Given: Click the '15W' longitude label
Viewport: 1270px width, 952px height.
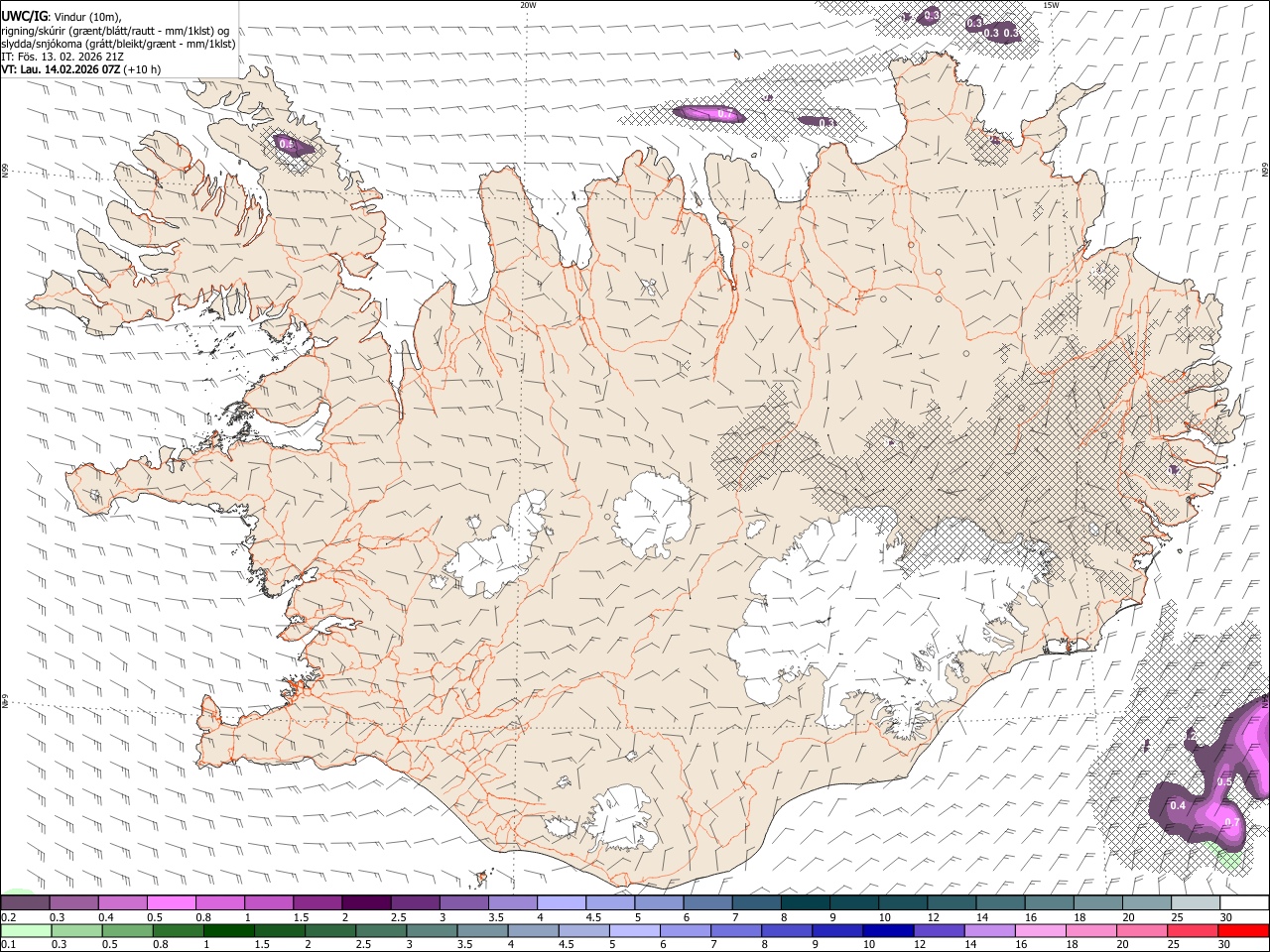Looking at the screenshot, I should click(1050, 5).
